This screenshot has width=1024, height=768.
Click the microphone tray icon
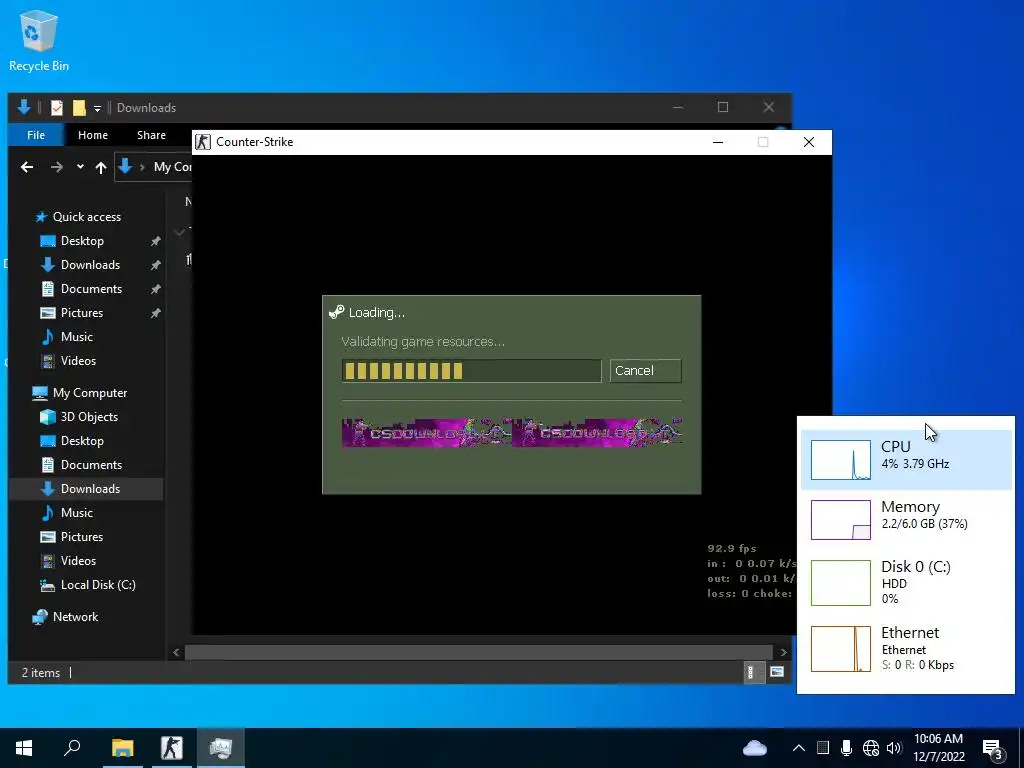tap(846, 748)
